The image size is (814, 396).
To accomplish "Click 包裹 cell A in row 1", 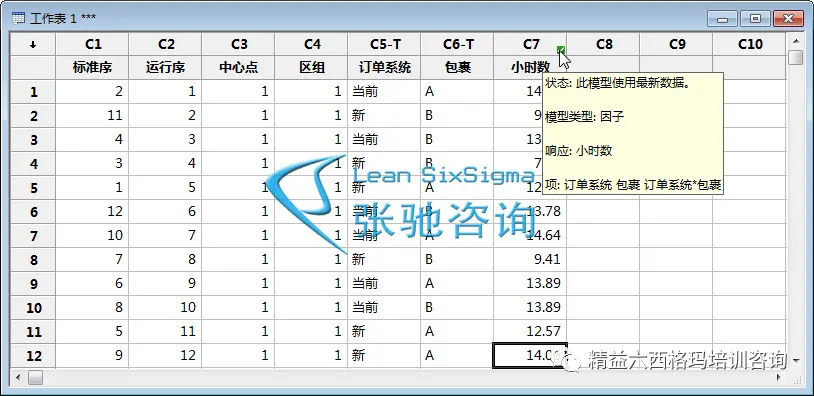I will (458, 92).
